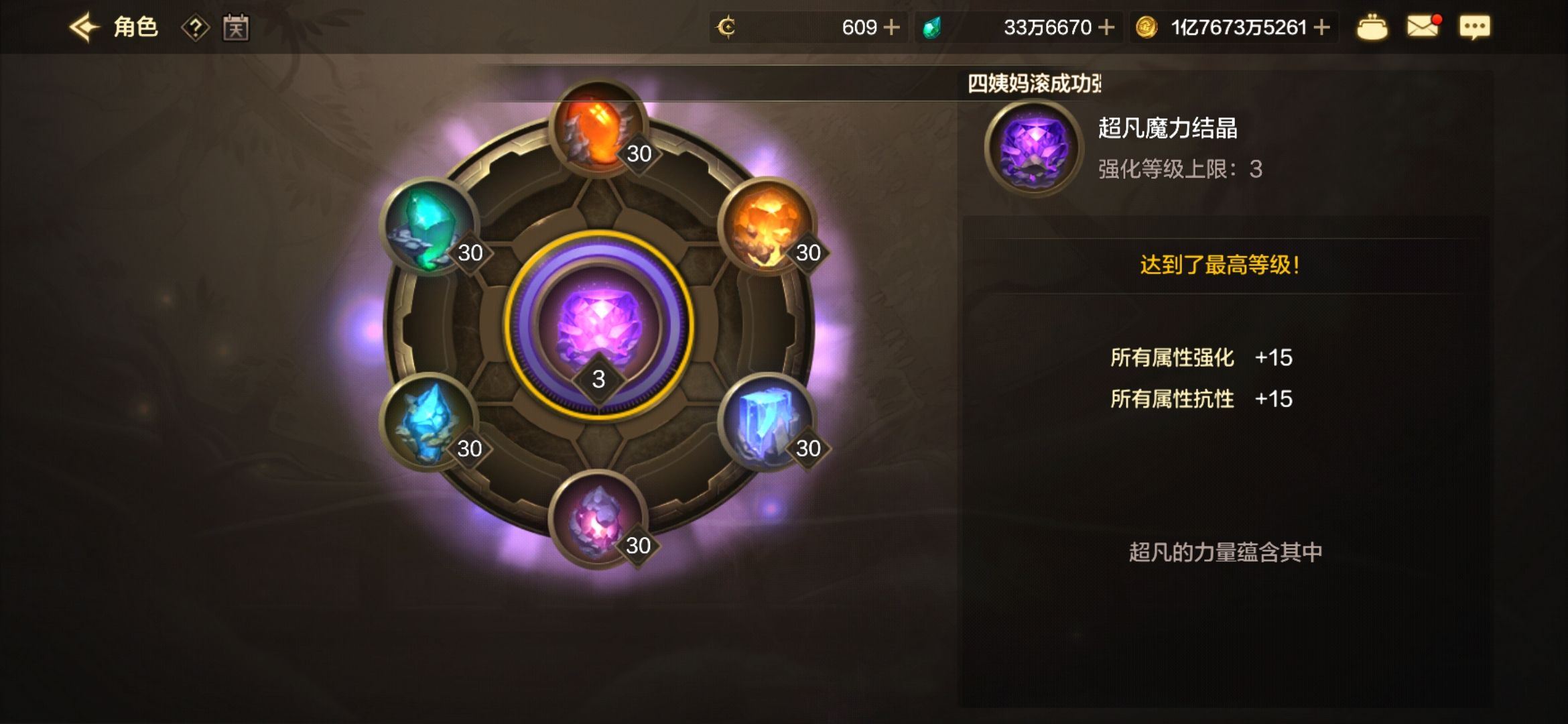Open the mail envelope icon
Screen dimensions: 1568x724
click(x=1423, y=27)
